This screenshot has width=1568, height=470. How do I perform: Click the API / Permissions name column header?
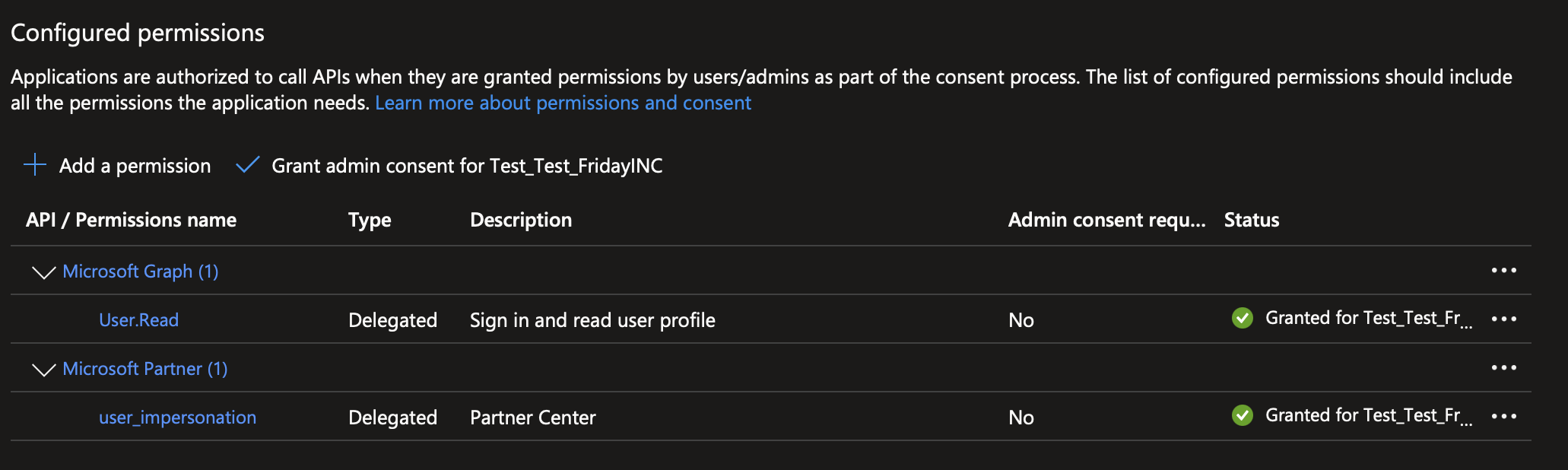(131, 220)
